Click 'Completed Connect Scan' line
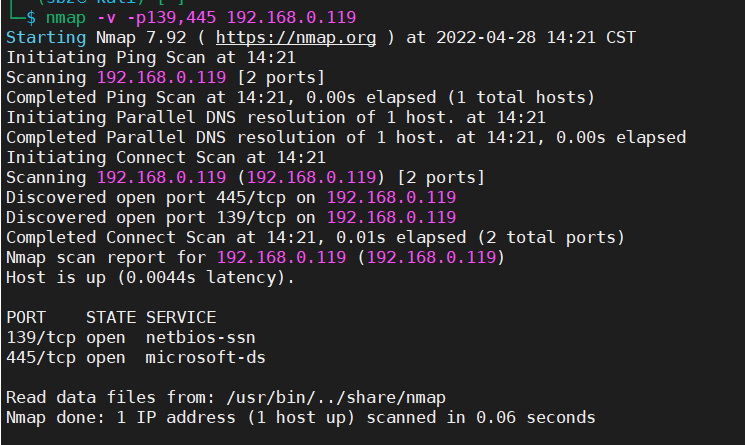The image size is (745, 445). pos(315,237)
